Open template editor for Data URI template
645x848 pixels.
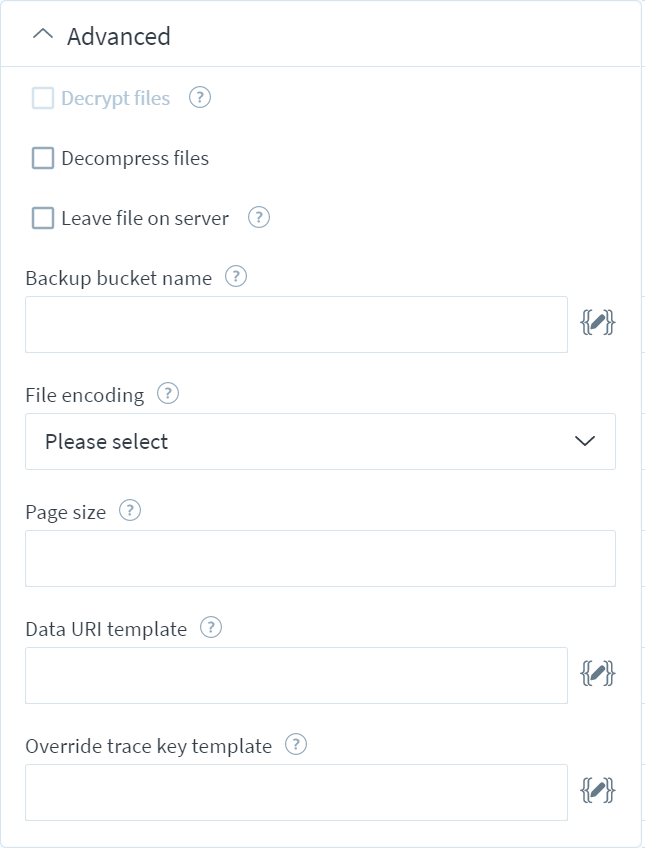point(597,674)
